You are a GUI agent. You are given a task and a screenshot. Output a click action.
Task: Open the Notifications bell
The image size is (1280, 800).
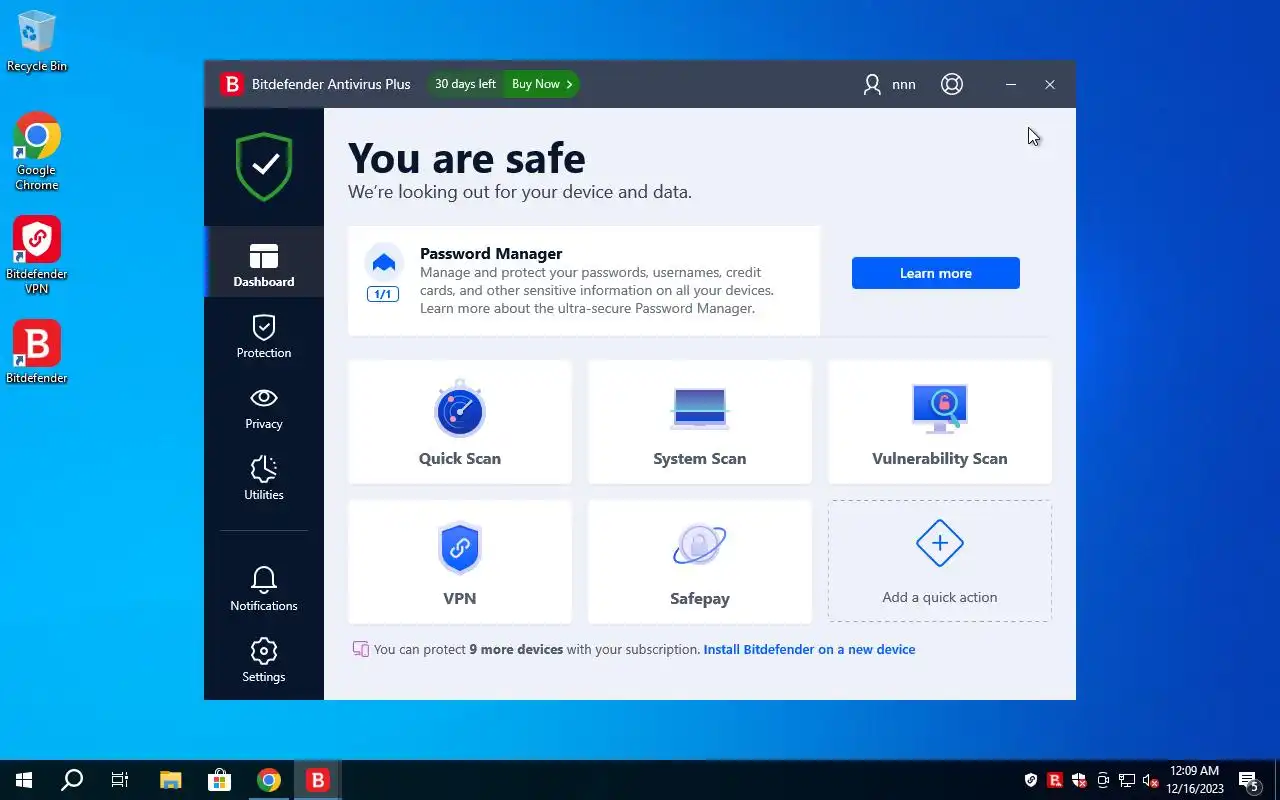pos(264,589)
